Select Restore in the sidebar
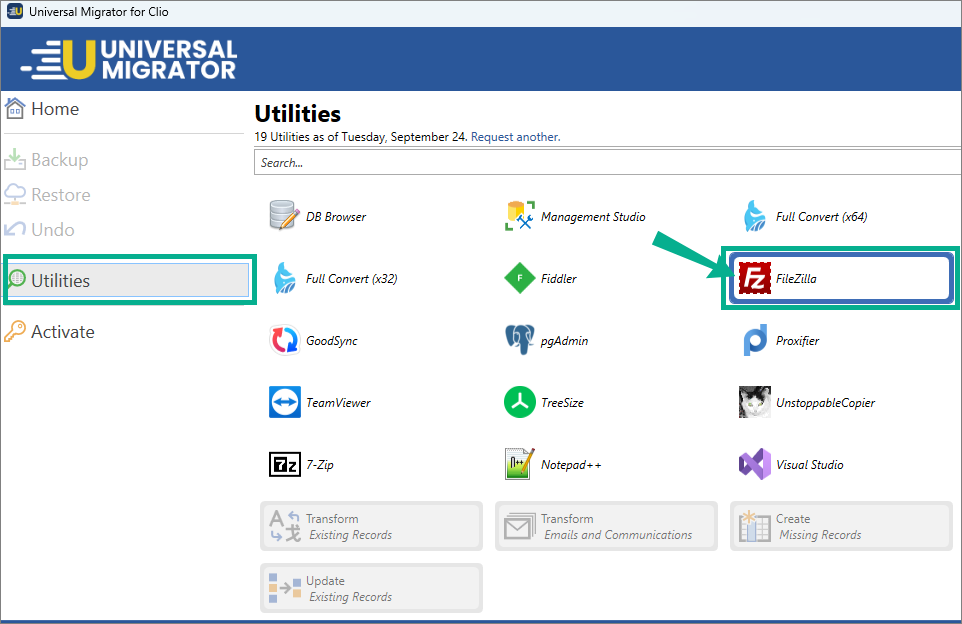The height and width of the screenshot is (624, 962). pos(61,195)
